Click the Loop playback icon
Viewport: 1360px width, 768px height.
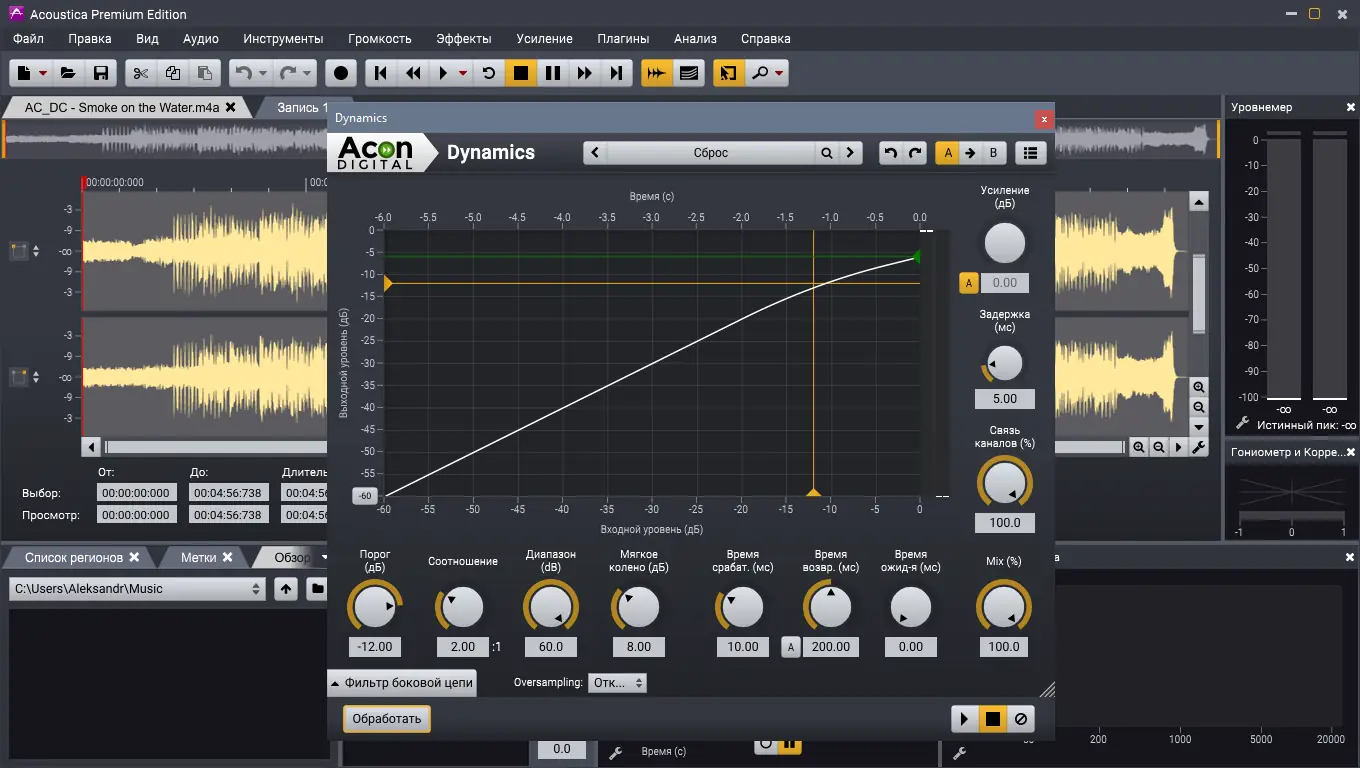coord(488,72)
